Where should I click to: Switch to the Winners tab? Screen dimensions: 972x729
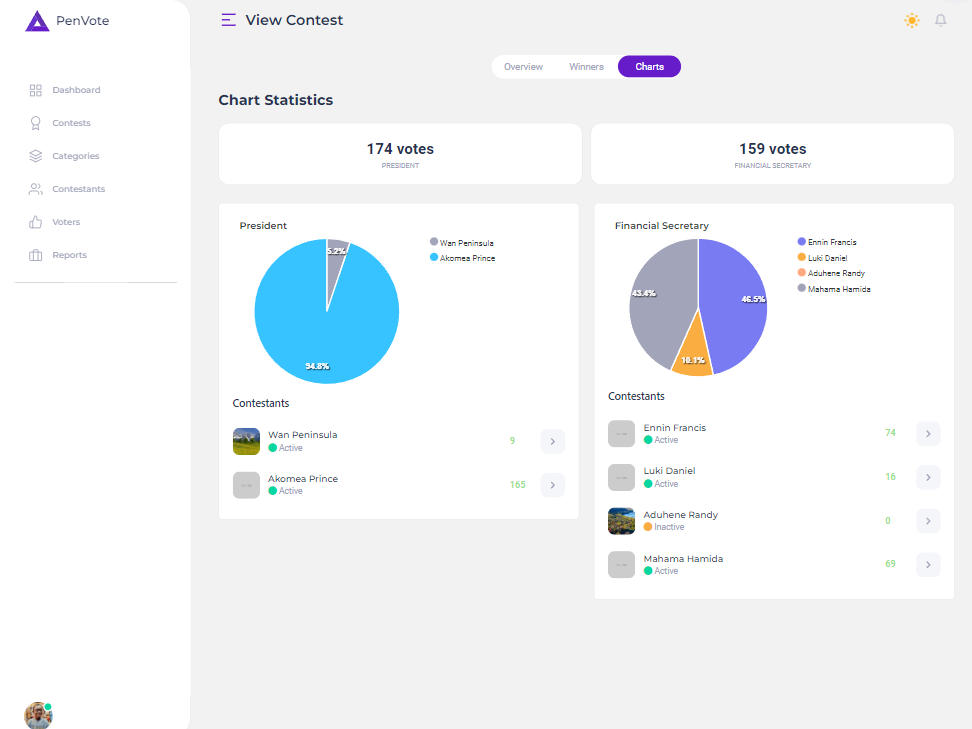pyautogui.click(x=586, y=66)
